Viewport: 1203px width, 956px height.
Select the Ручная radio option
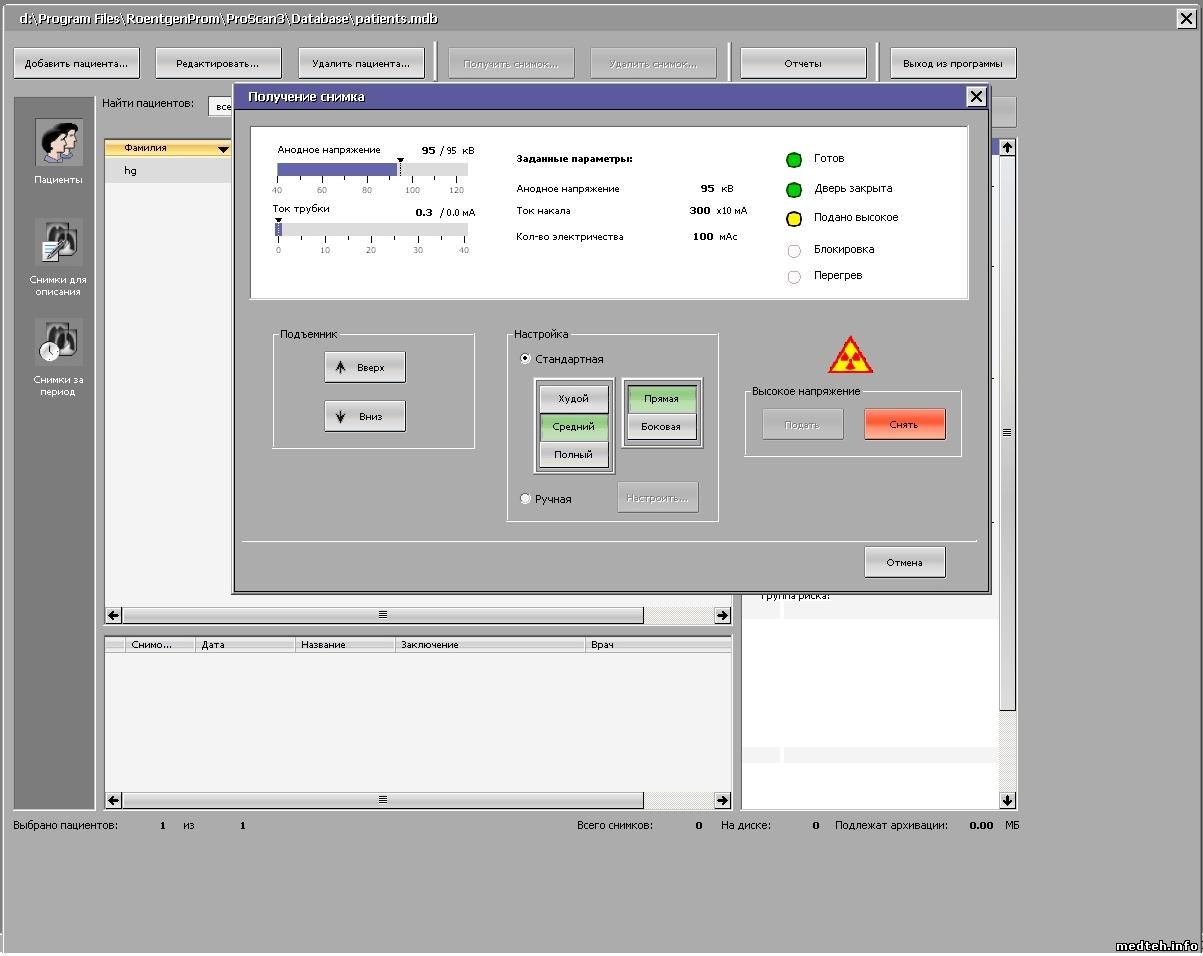pyautogui.click(x=526, y=499)
